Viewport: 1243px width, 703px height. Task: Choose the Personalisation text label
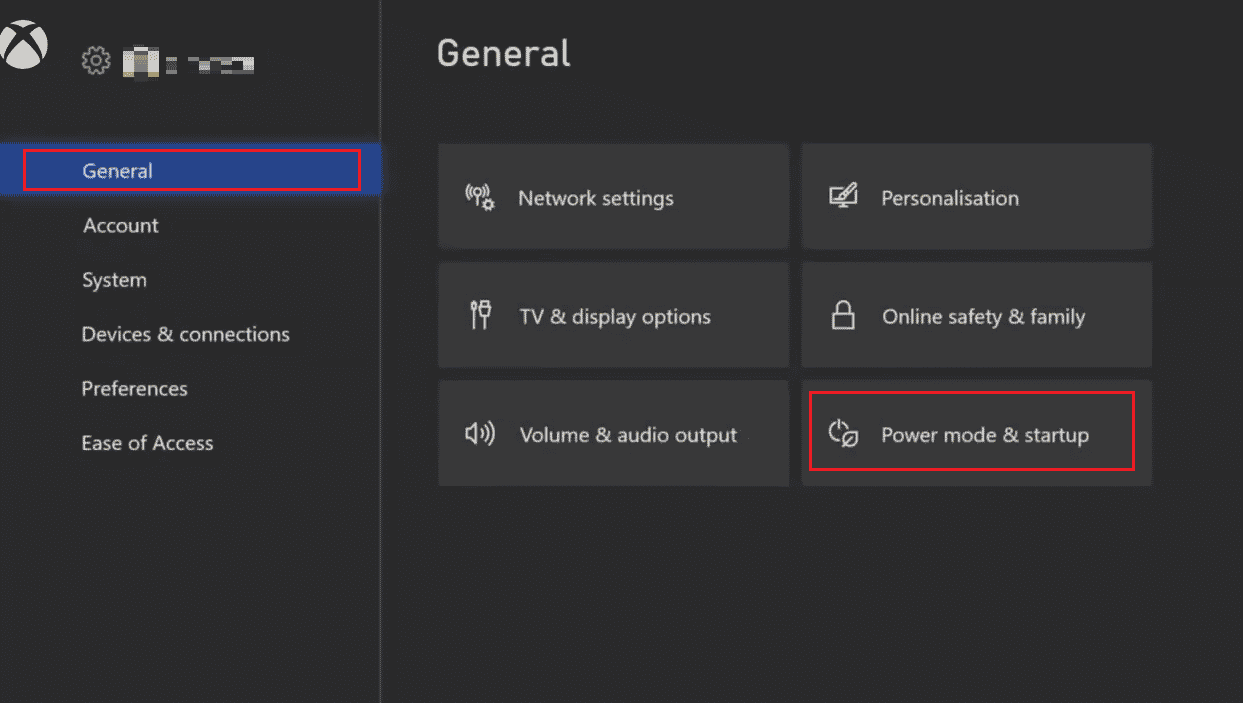tap(950, 198)
